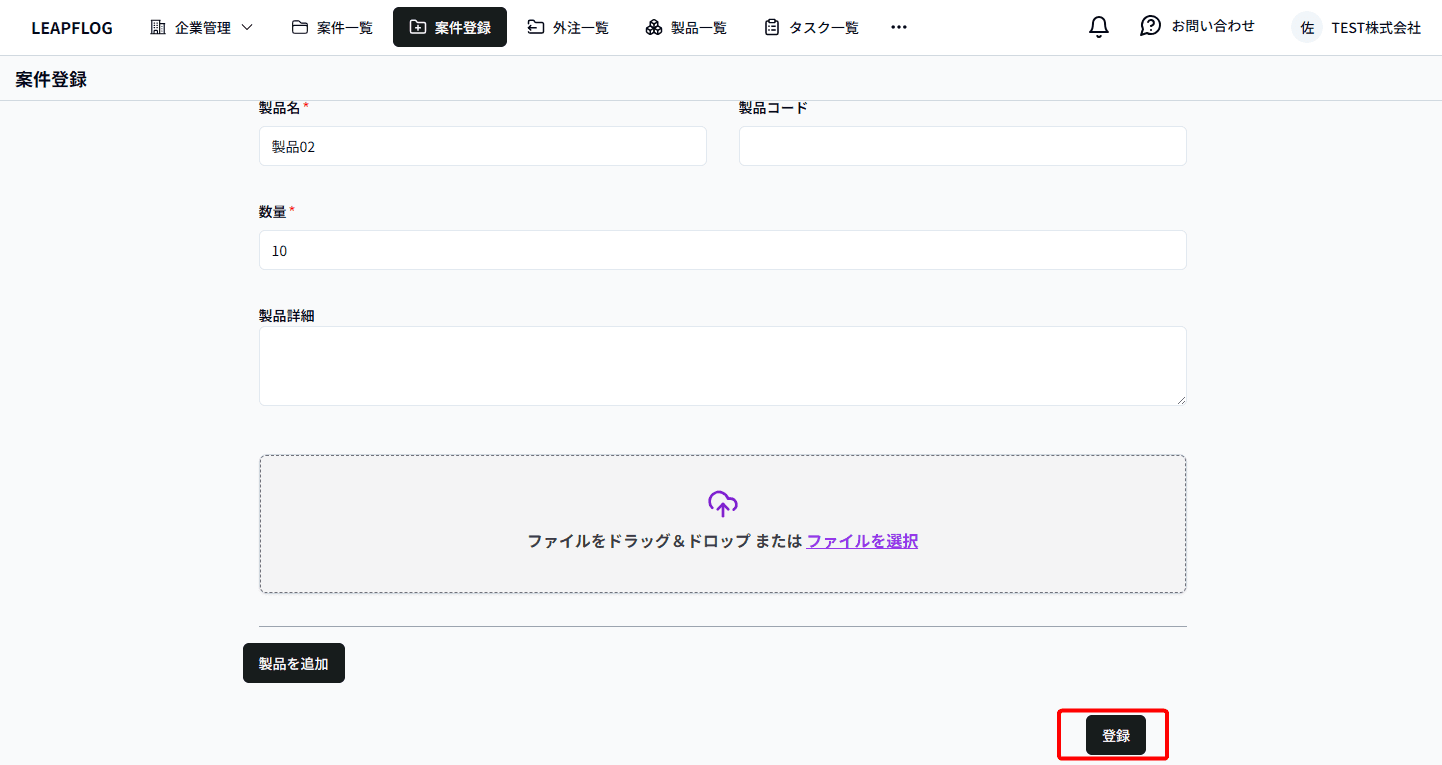1442x765 pixels.
Task: Click the 製品一覧 icon in navigation
Action: point(654,27)
